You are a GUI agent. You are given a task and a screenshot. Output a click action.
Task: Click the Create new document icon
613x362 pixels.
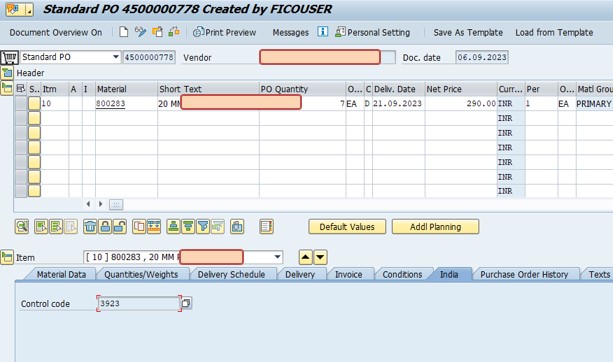[x=124, y=32]
